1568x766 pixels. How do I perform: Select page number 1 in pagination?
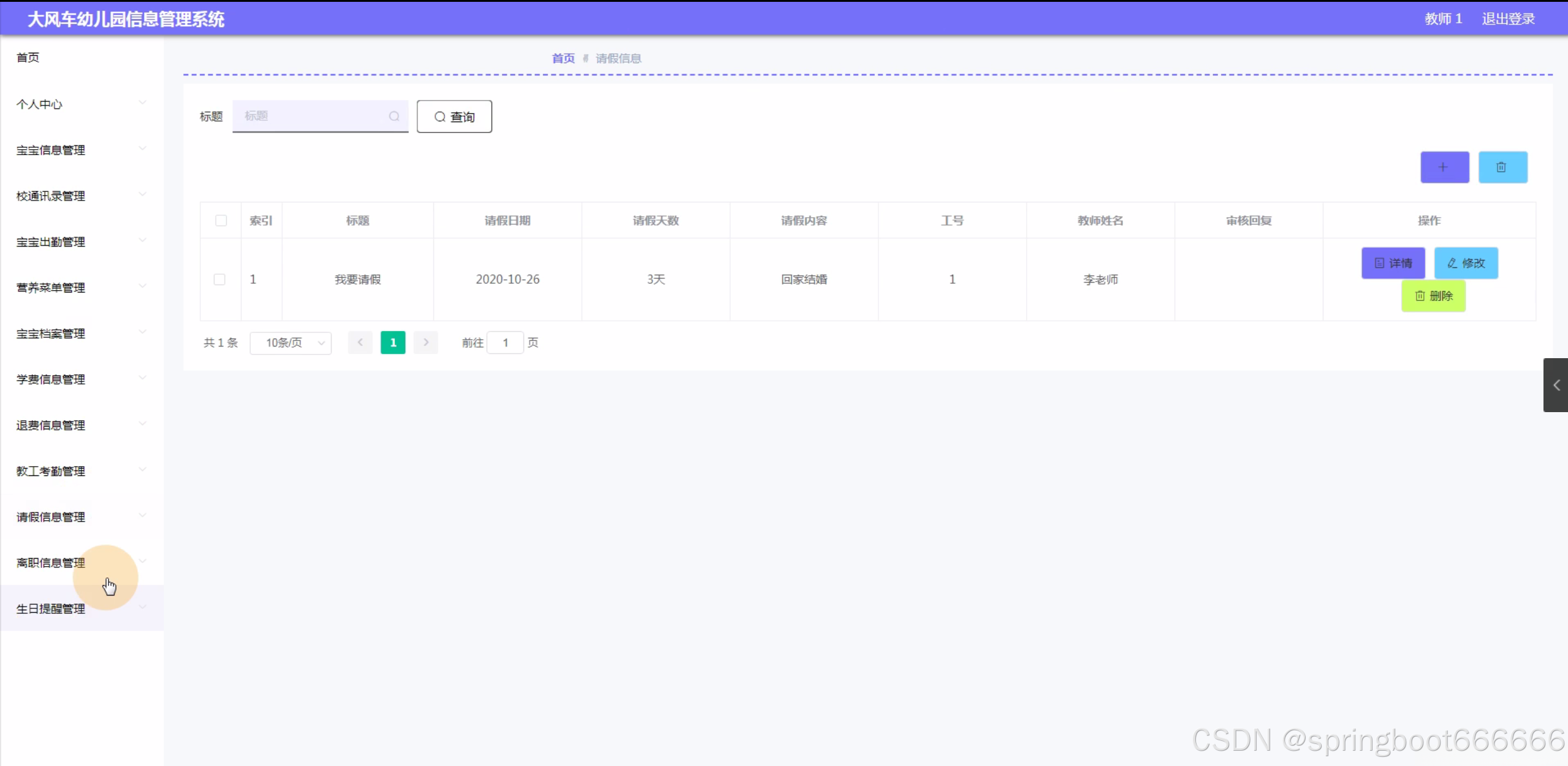point(393,342)
